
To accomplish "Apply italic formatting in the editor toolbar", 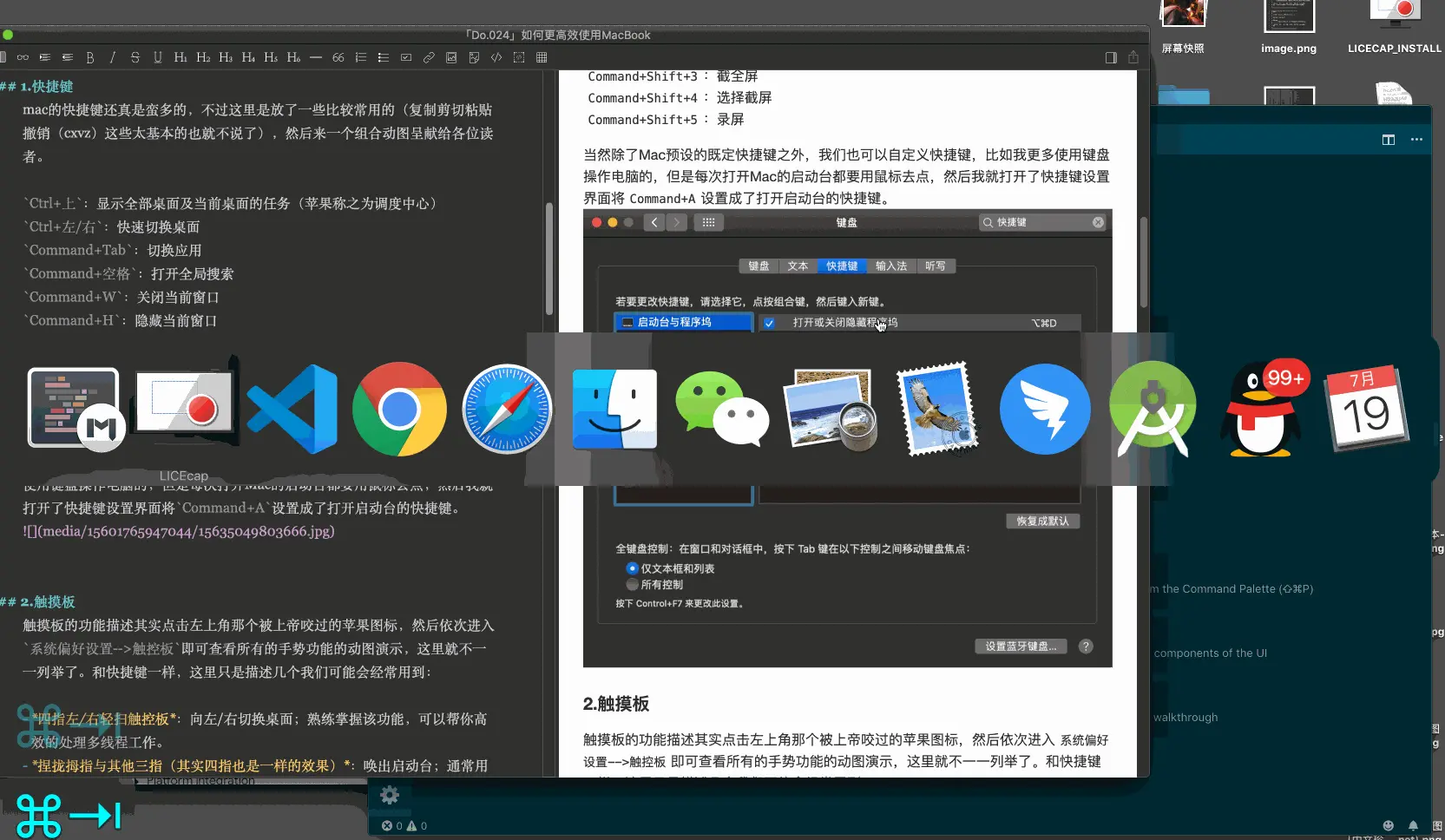I will [x=113, y=57].
